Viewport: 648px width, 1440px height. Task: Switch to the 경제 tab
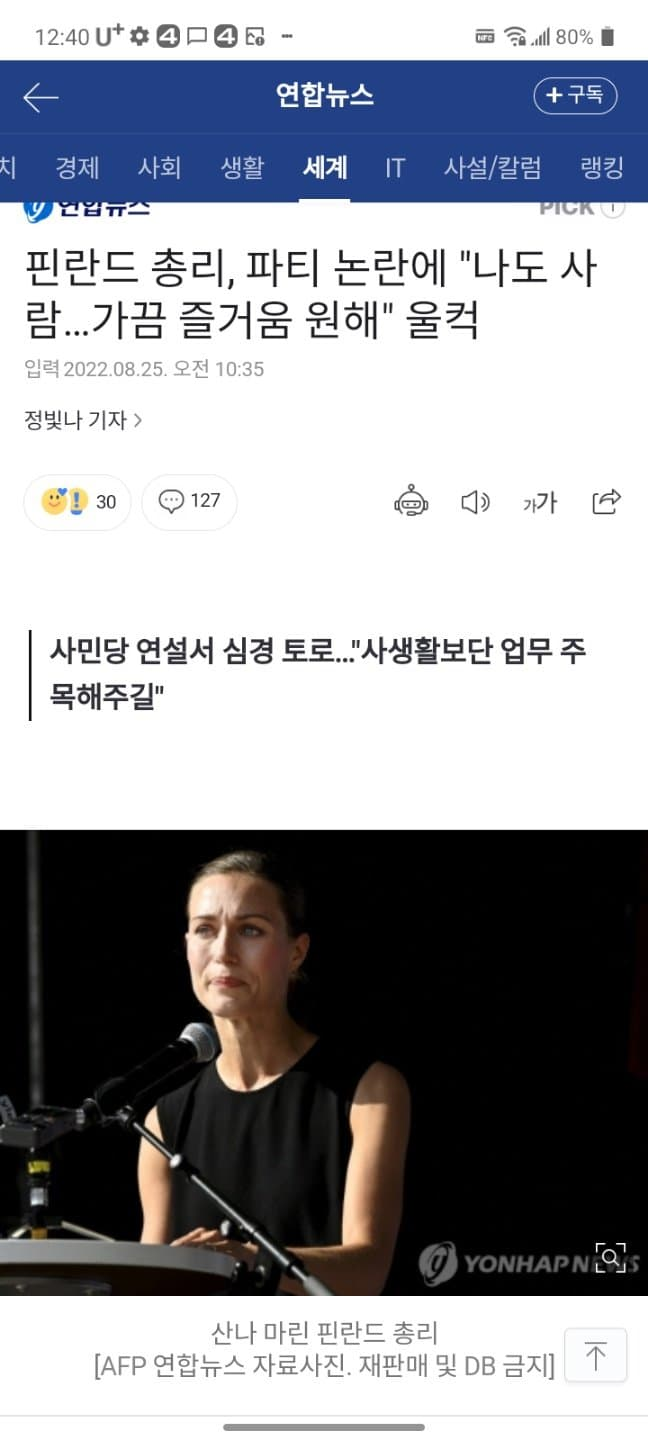pos(77,167)
